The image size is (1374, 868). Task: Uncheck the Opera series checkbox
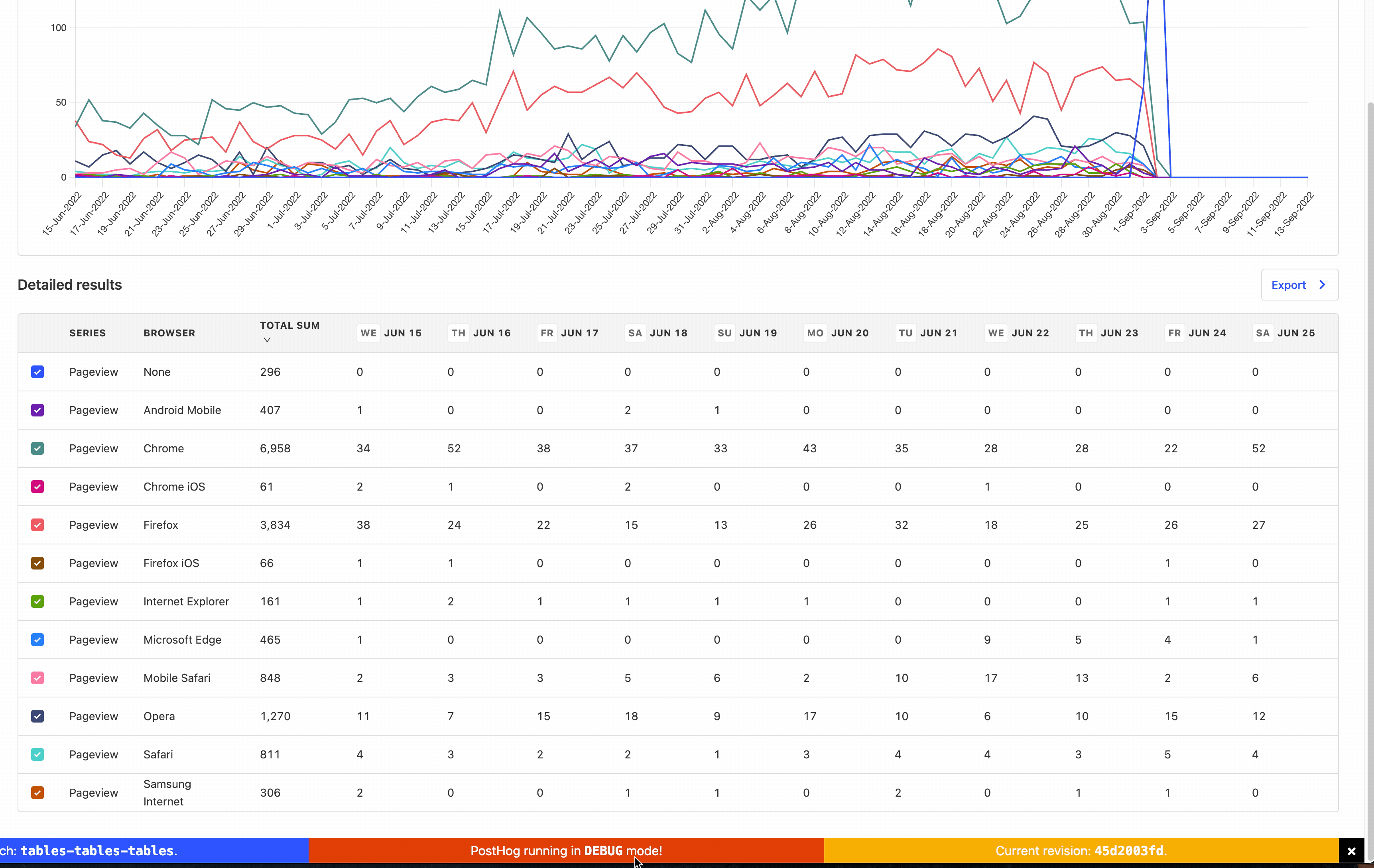click(x=37, y=716)
